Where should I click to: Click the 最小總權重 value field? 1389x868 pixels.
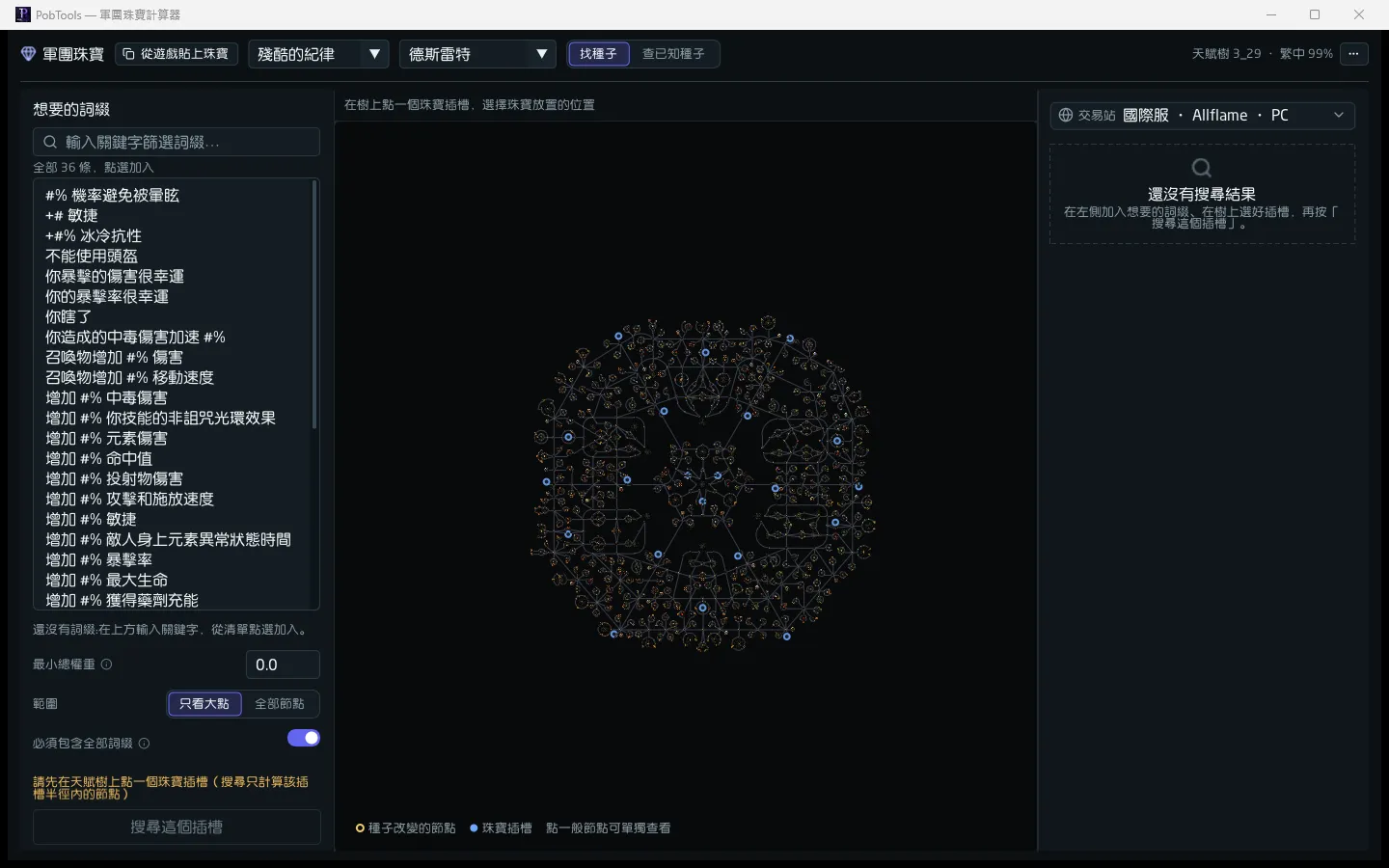[x=283, y=665]
